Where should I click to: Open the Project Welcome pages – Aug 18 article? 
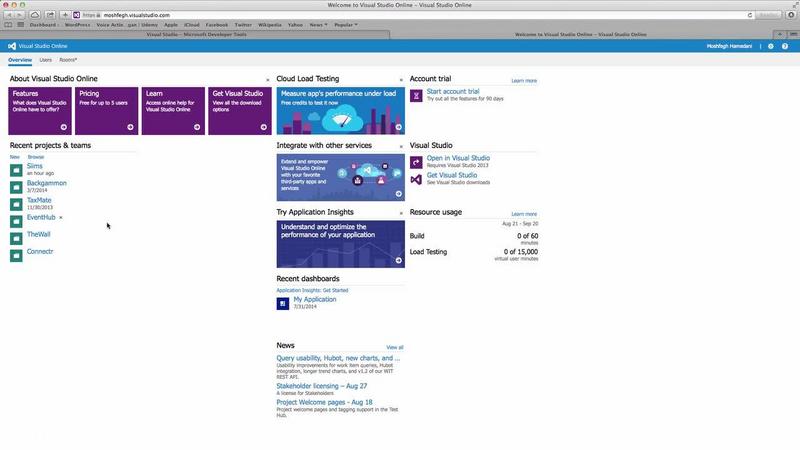pyautogui.click(x=324, y=402)
